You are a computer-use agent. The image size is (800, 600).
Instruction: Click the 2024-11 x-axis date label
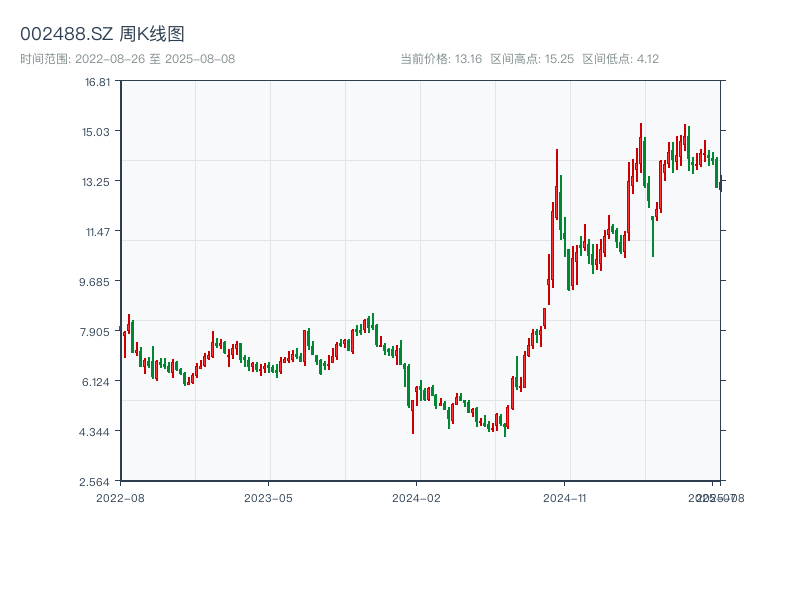(x=565, y=497)
